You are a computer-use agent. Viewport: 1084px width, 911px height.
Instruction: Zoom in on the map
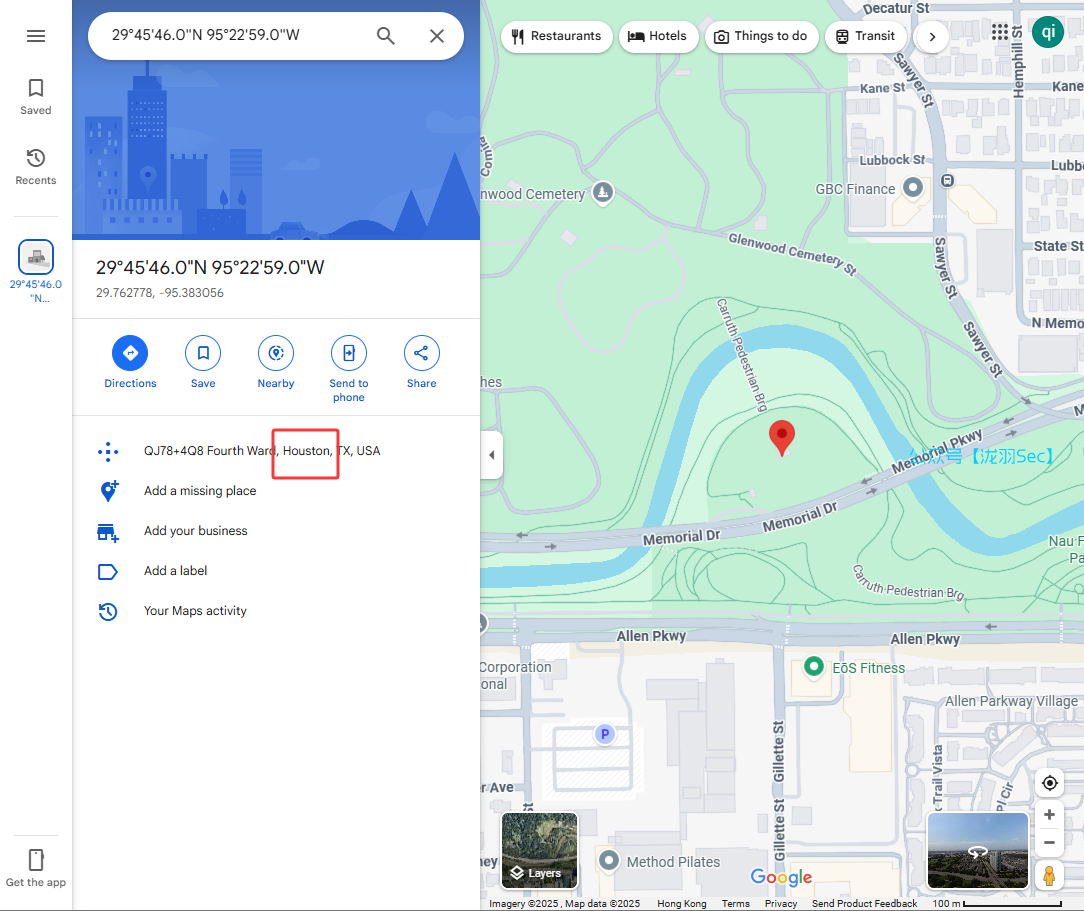click(x=1049, y=815)
